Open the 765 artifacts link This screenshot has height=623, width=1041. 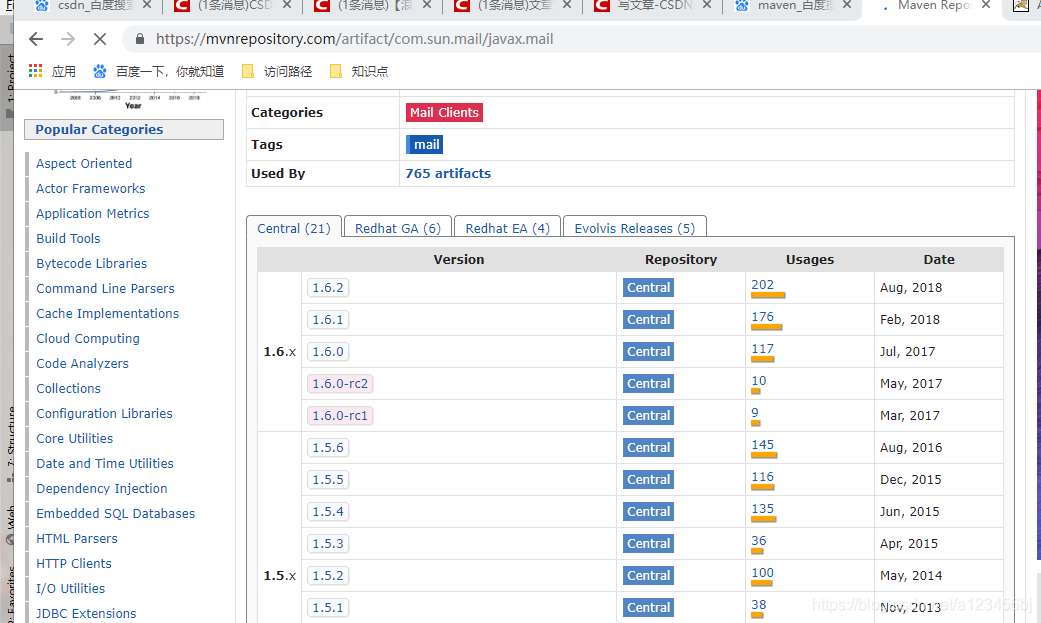(448, 173)
